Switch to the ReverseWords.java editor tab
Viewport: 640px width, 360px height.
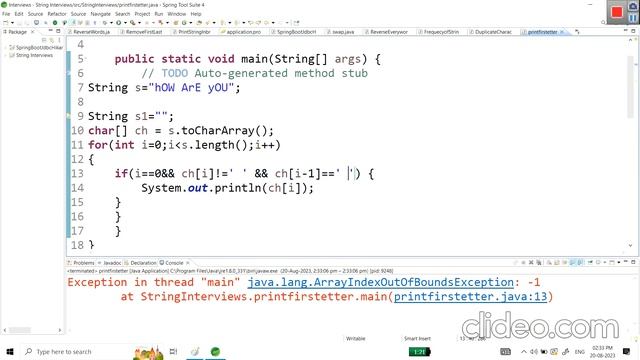point(91,32)
